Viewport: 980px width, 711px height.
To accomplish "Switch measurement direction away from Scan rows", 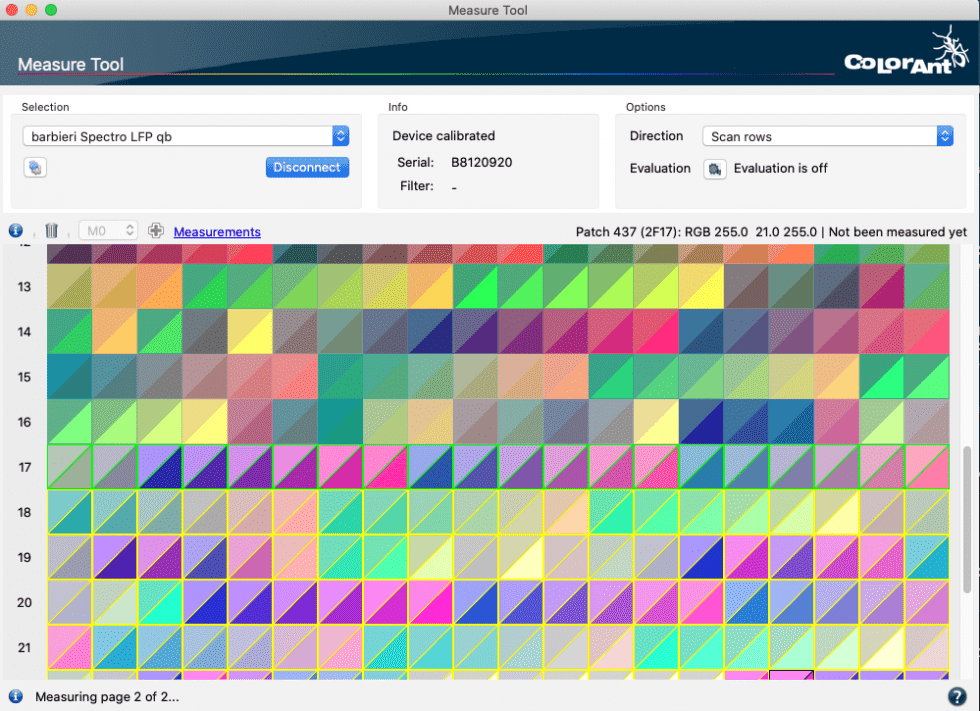I will 944,135.
